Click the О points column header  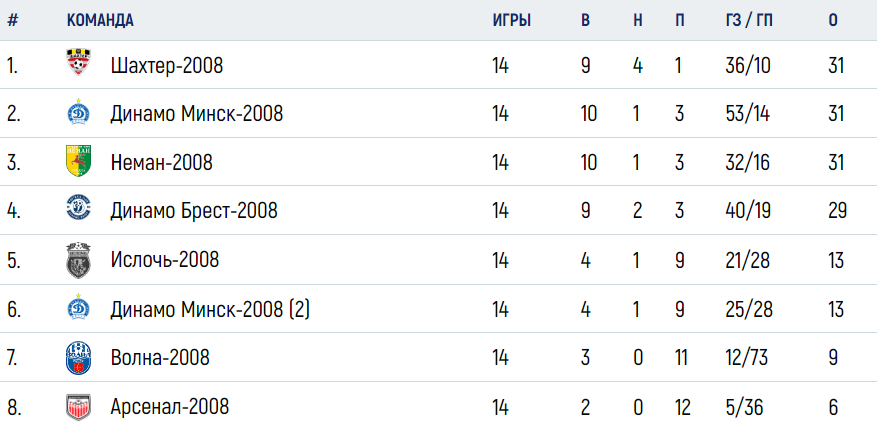pyautogui.click(x=833, y=21)
